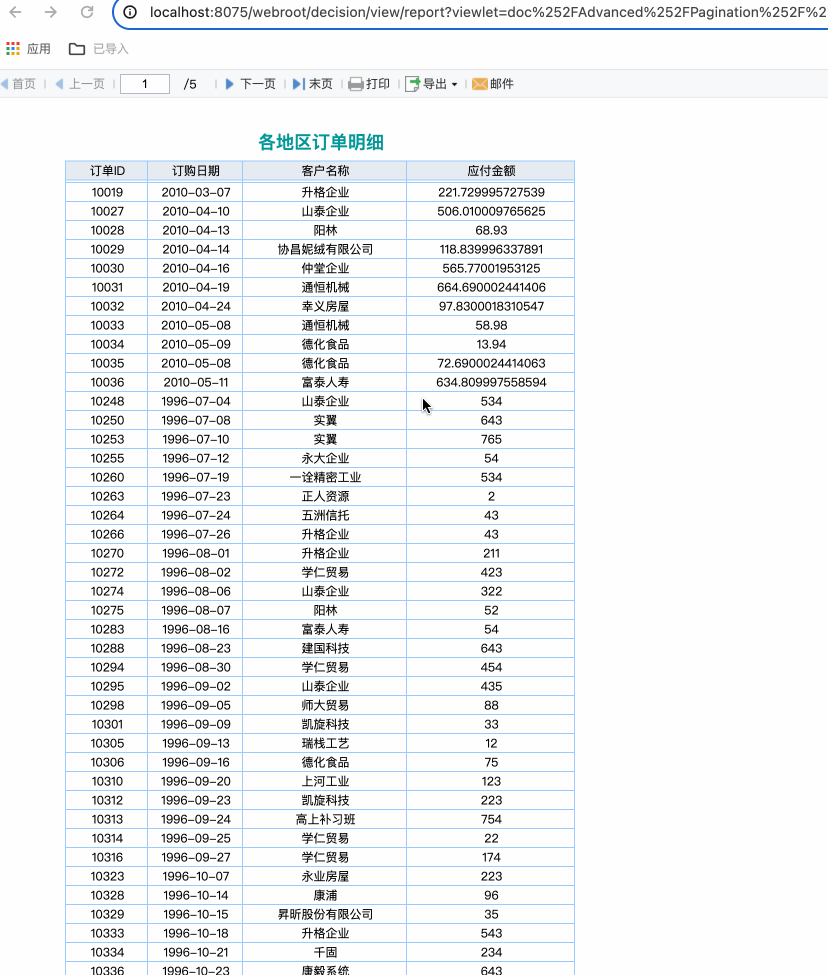Click the 订单ID column header
This screenshot has height=975, width=828.
(x=107, y=170)
